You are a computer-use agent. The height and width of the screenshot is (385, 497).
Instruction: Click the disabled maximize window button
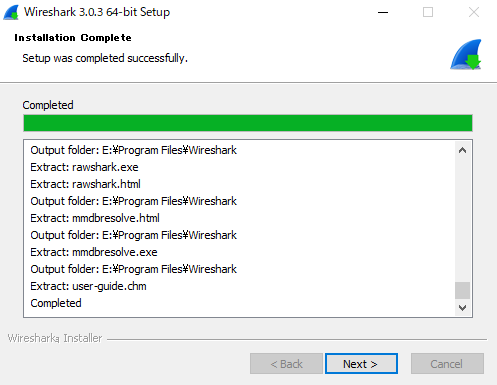tap(428, 13)
